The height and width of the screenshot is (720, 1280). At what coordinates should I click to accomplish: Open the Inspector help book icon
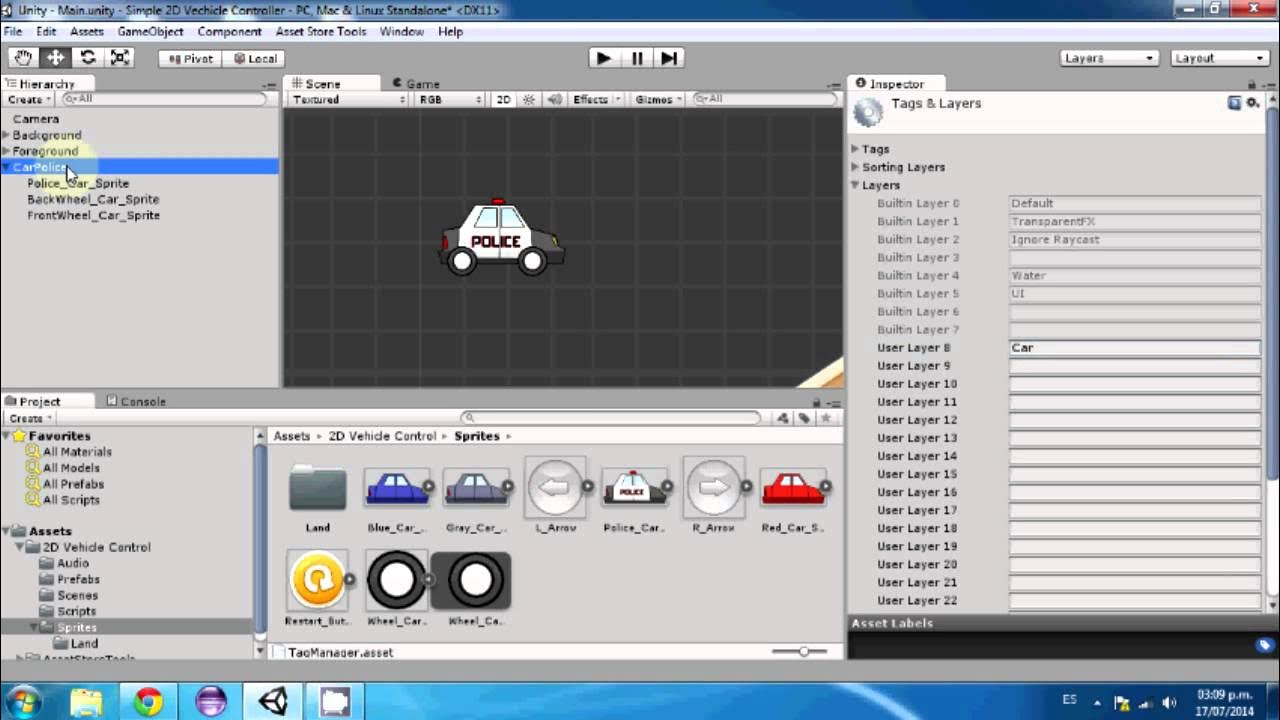point(1234,103)
